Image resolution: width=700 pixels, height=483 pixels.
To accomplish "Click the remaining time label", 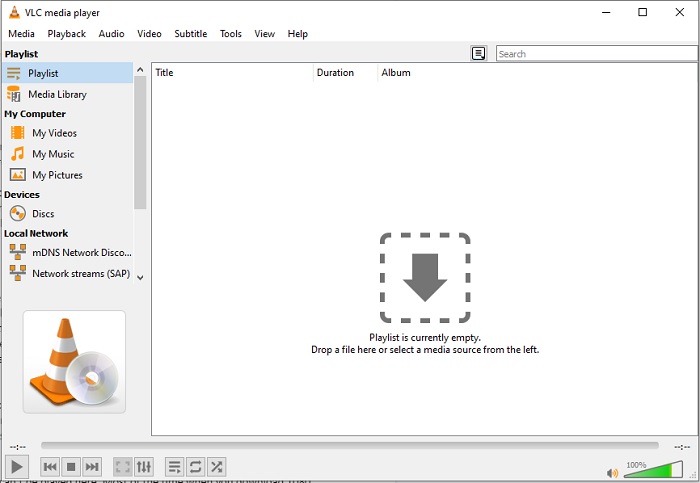I will (682, 447).
